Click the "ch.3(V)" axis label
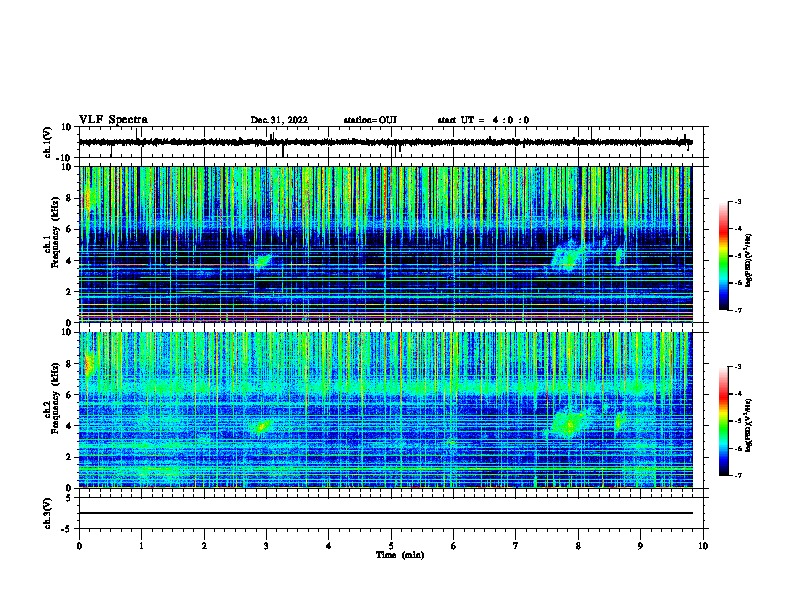The height and width of the screenshot is (612, 792). [x=48, y=513]
